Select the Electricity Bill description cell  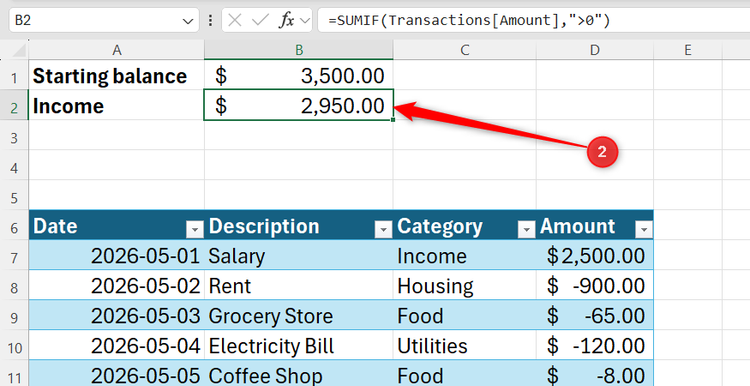coord(299,346)
